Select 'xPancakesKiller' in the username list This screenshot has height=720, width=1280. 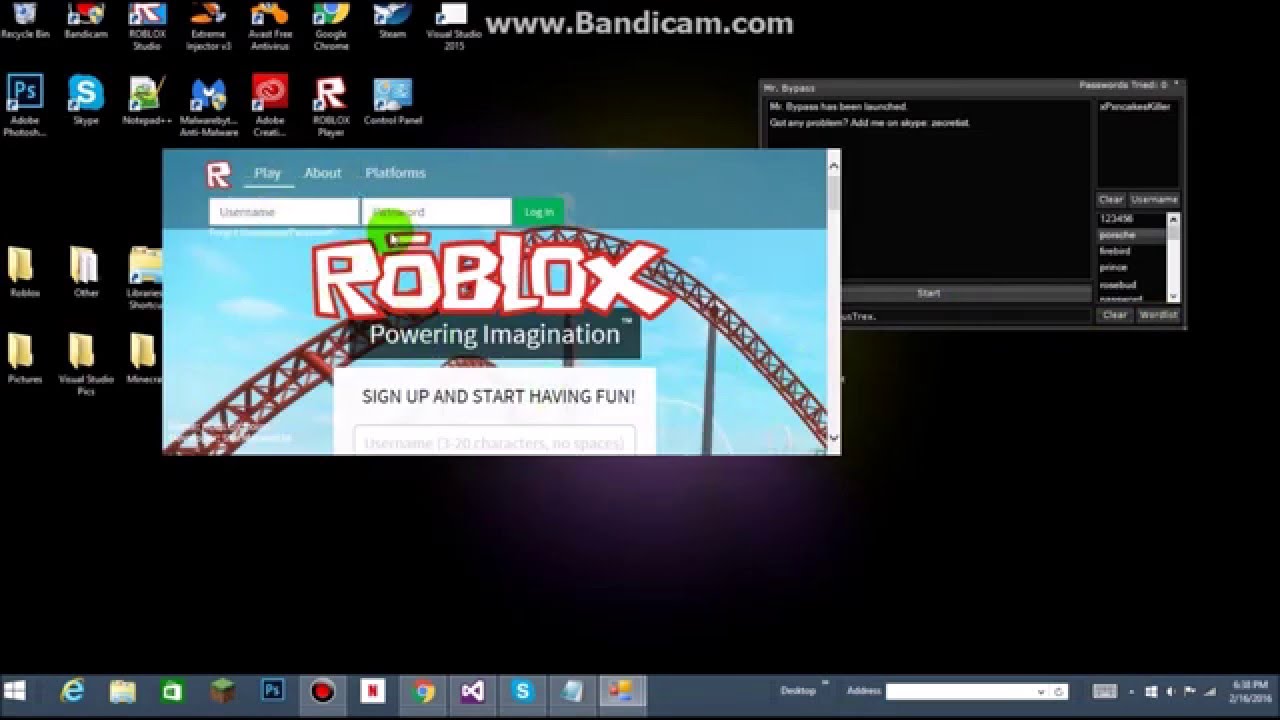tap(1135, 106)
